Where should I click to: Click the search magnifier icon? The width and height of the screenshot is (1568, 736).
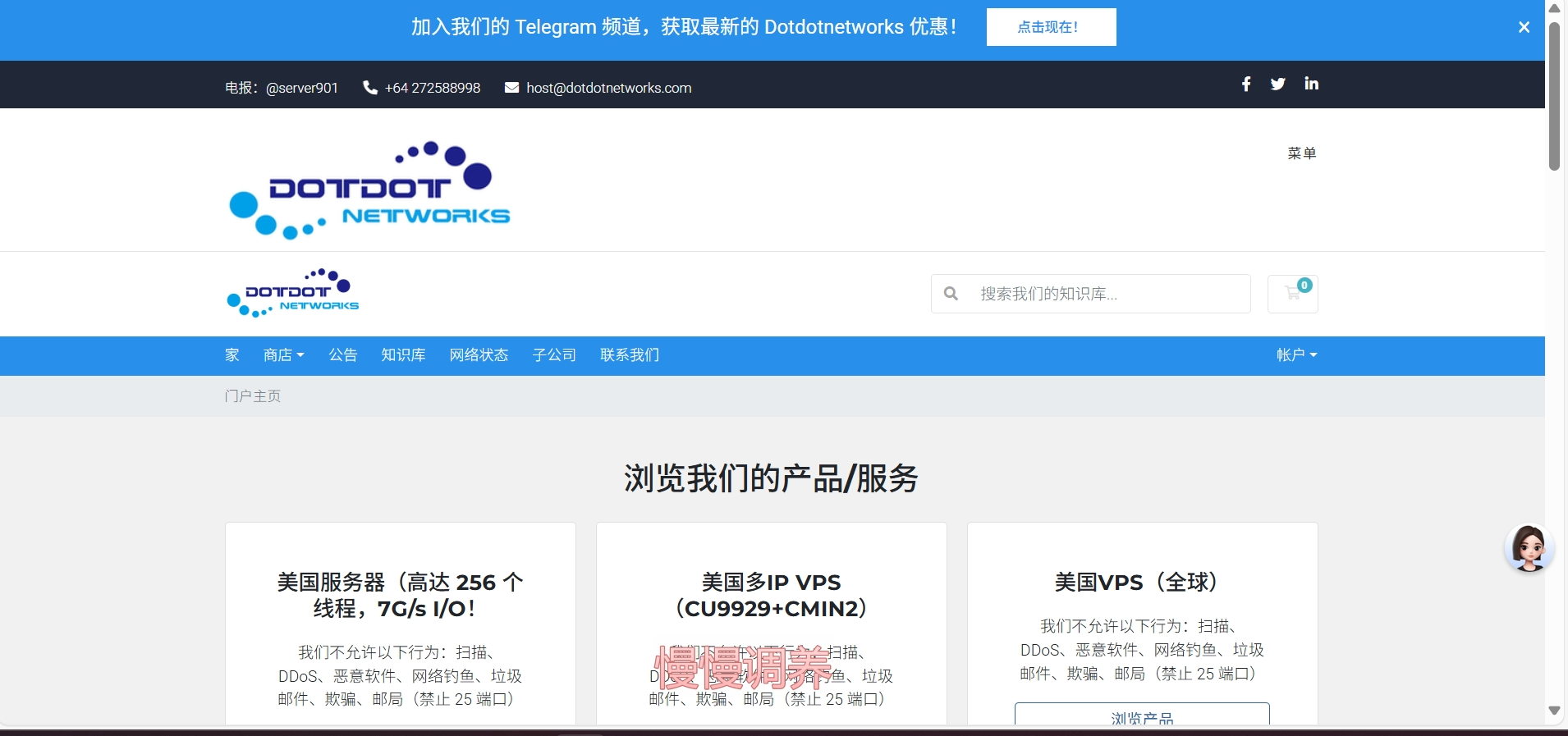pyautogui.click(x=951, y=294)
